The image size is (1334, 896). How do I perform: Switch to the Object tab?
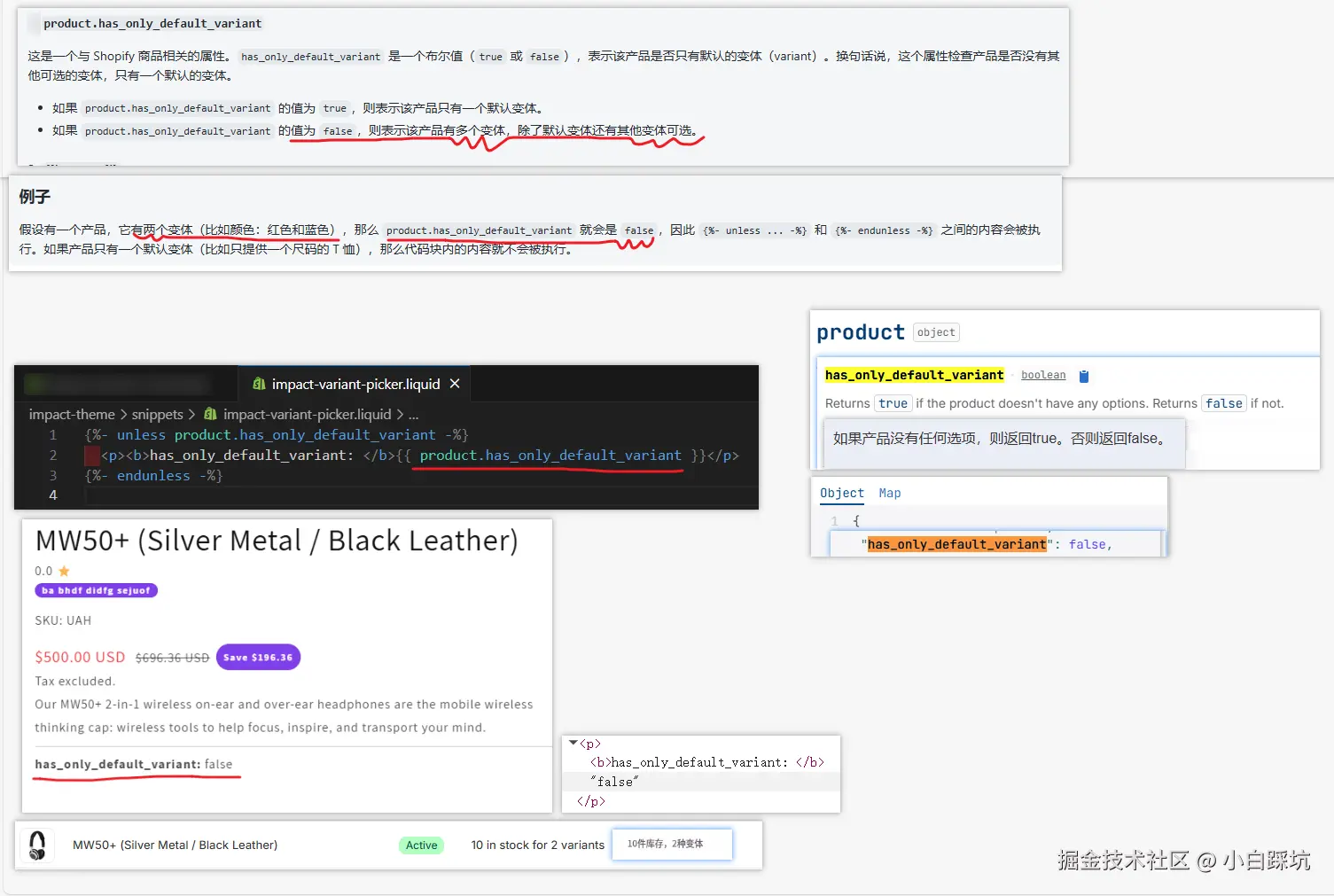(841, 493)
